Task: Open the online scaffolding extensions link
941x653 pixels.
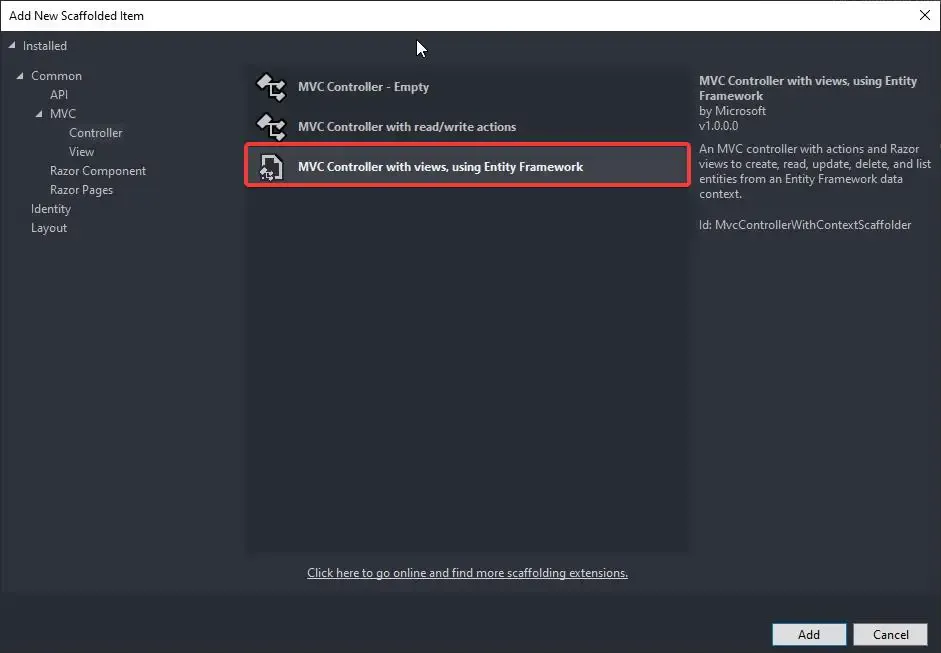Action: coord(467,572)
